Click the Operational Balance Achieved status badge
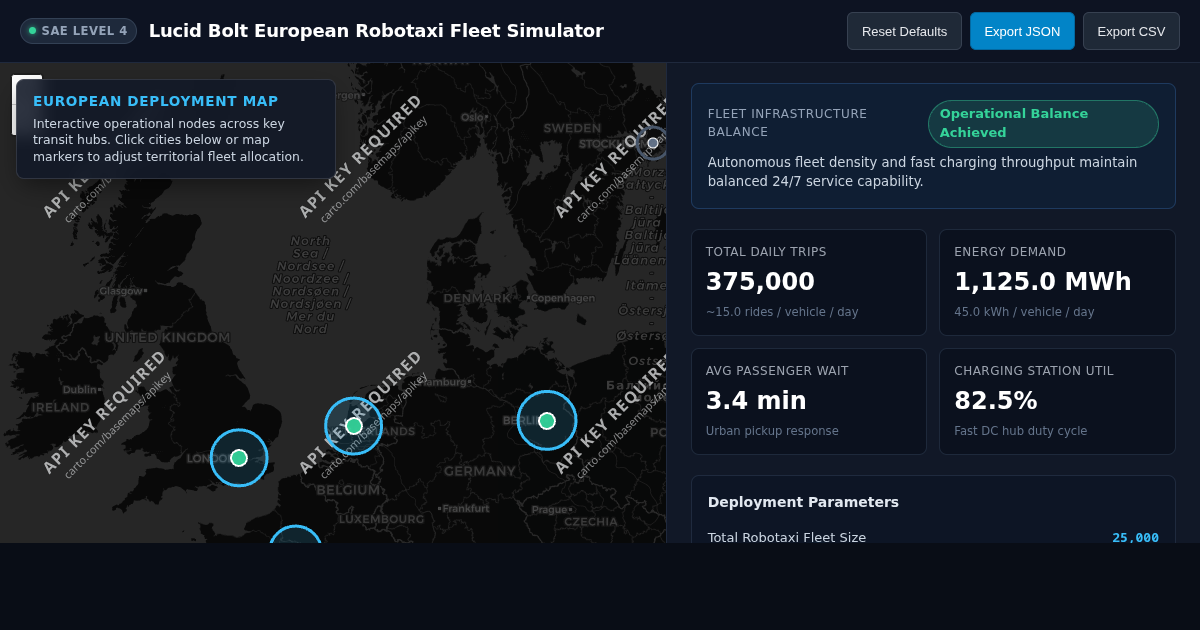 pyautogui.click(x=1043, y=123)
